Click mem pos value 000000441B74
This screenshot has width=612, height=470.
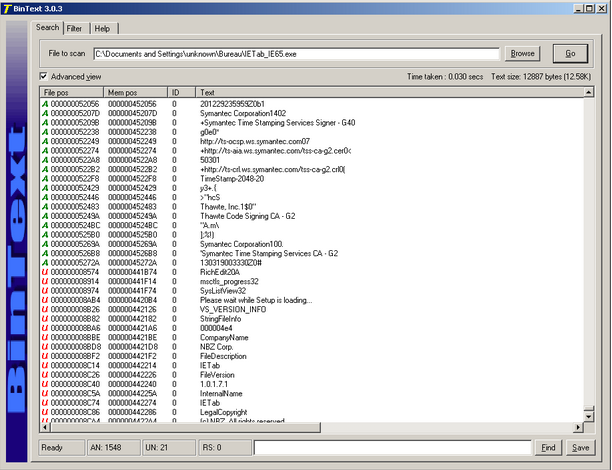(x=132, y=272)
